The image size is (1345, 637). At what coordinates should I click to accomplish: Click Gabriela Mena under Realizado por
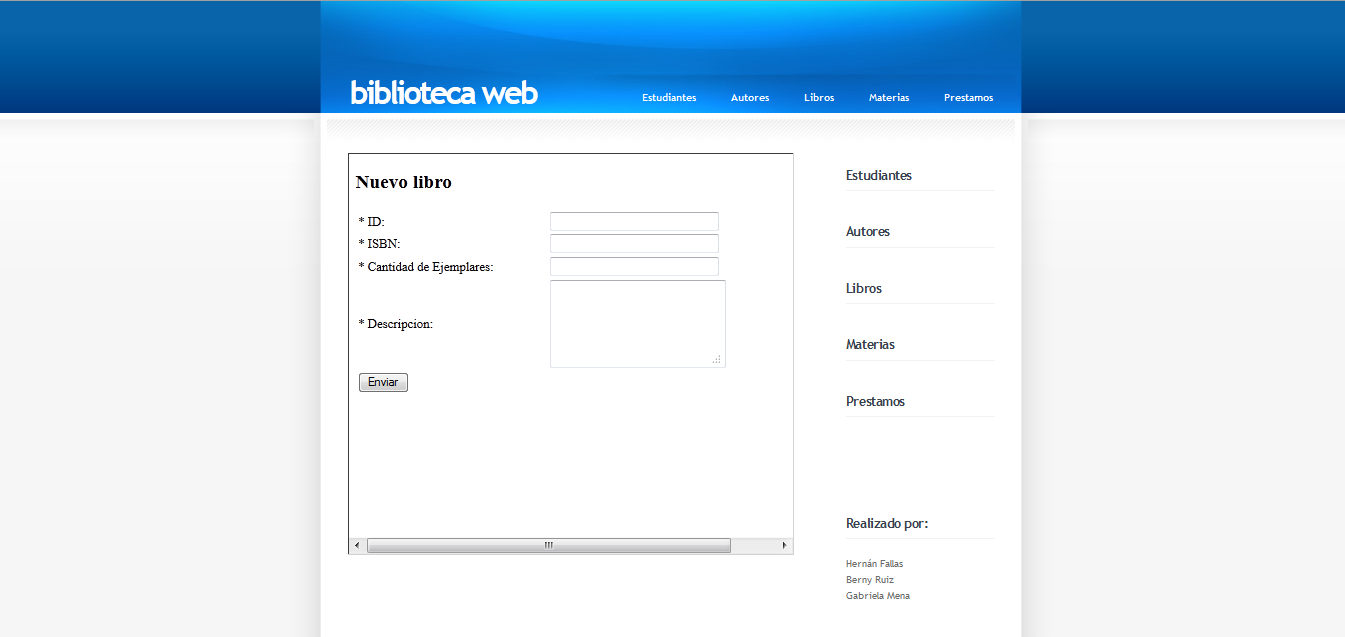pyautogui.click(x=877, y=595)
